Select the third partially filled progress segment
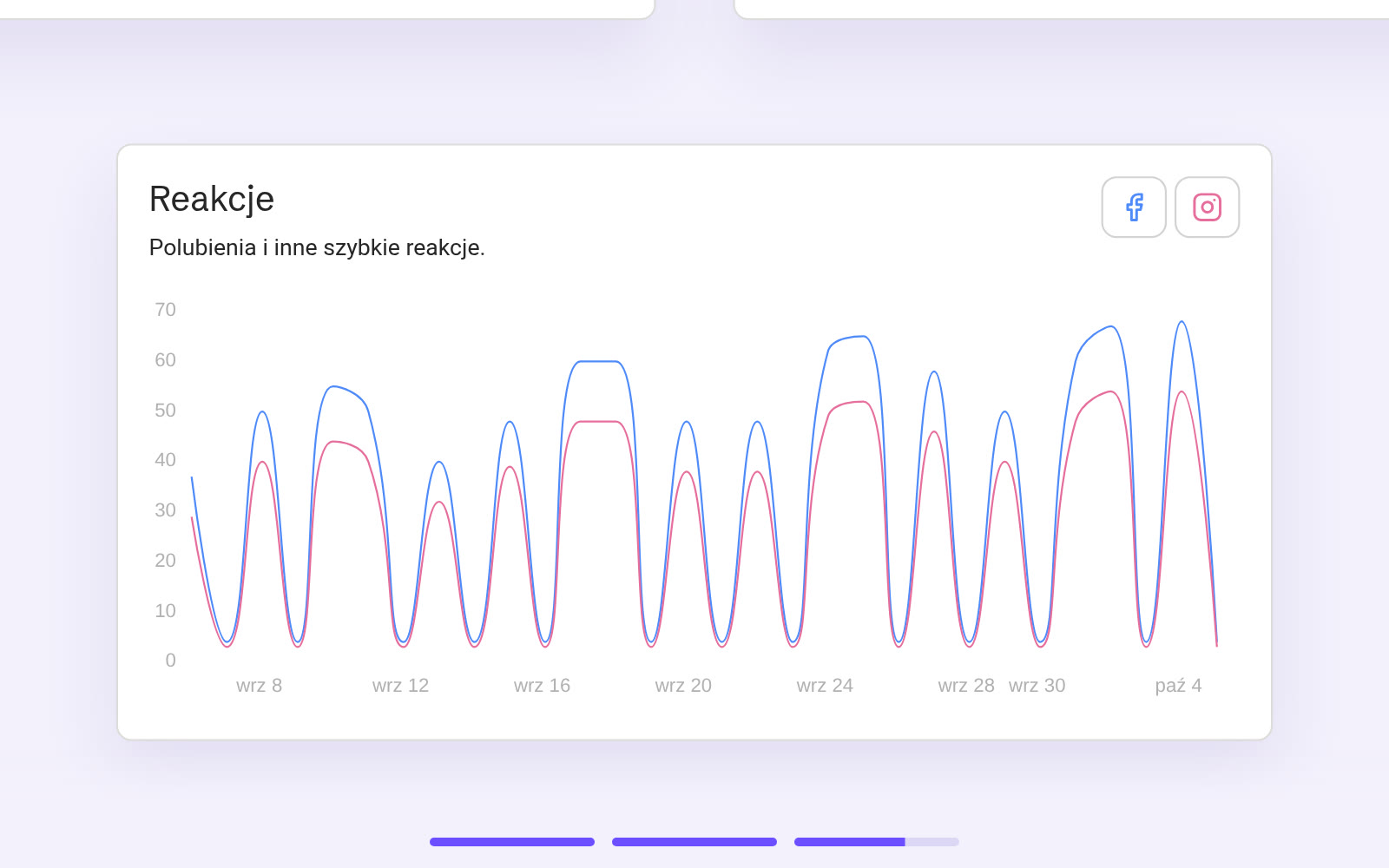The height and width of the screenshot is (868, 1389). pyautogui.click(x=877, y=842)
